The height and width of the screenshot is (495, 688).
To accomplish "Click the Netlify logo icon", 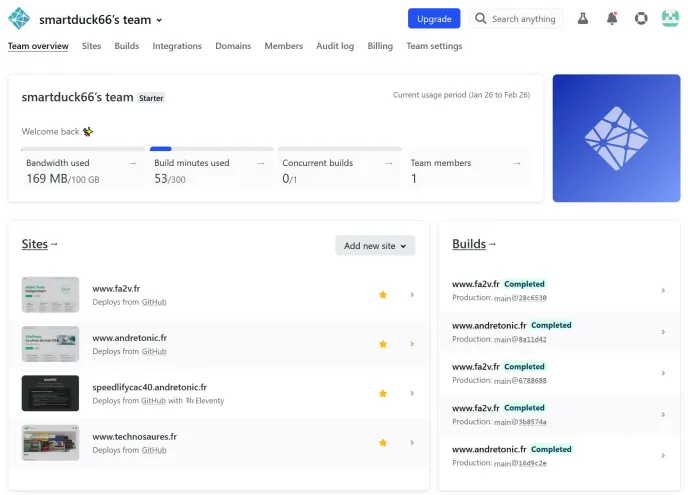I will click(x=19, y=18).
